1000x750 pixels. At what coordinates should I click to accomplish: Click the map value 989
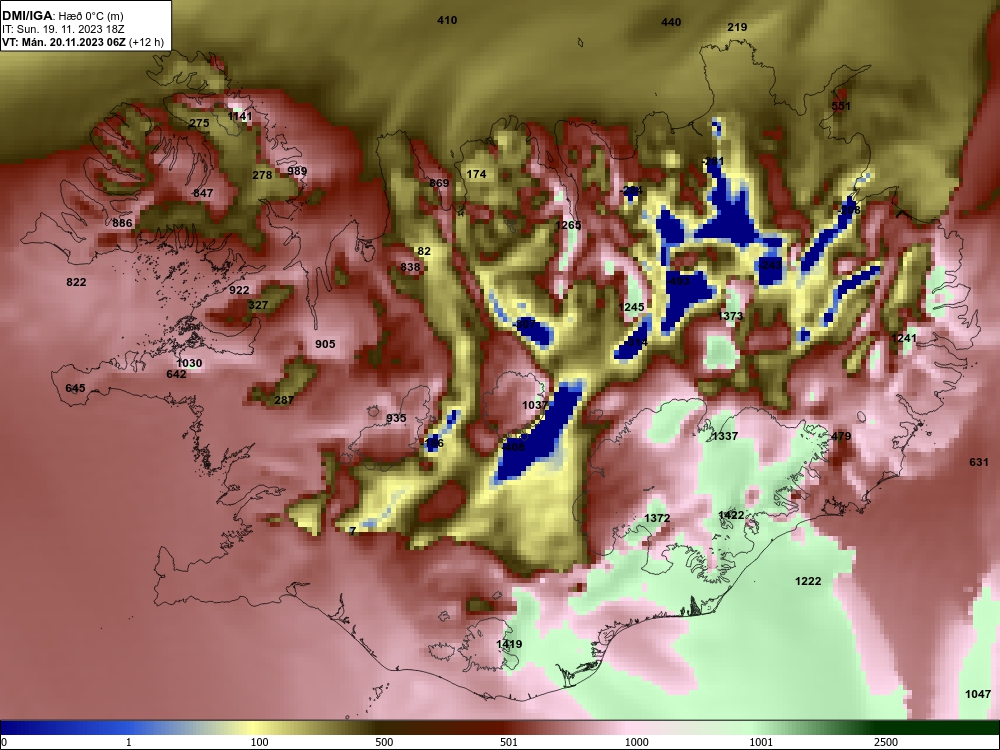tap(297, 171)
